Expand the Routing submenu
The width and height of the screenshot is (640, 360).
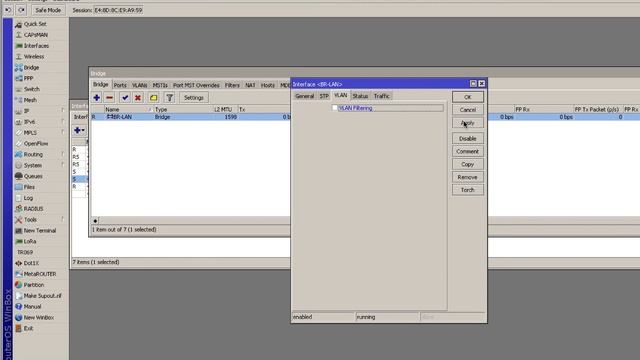(63, 154)
